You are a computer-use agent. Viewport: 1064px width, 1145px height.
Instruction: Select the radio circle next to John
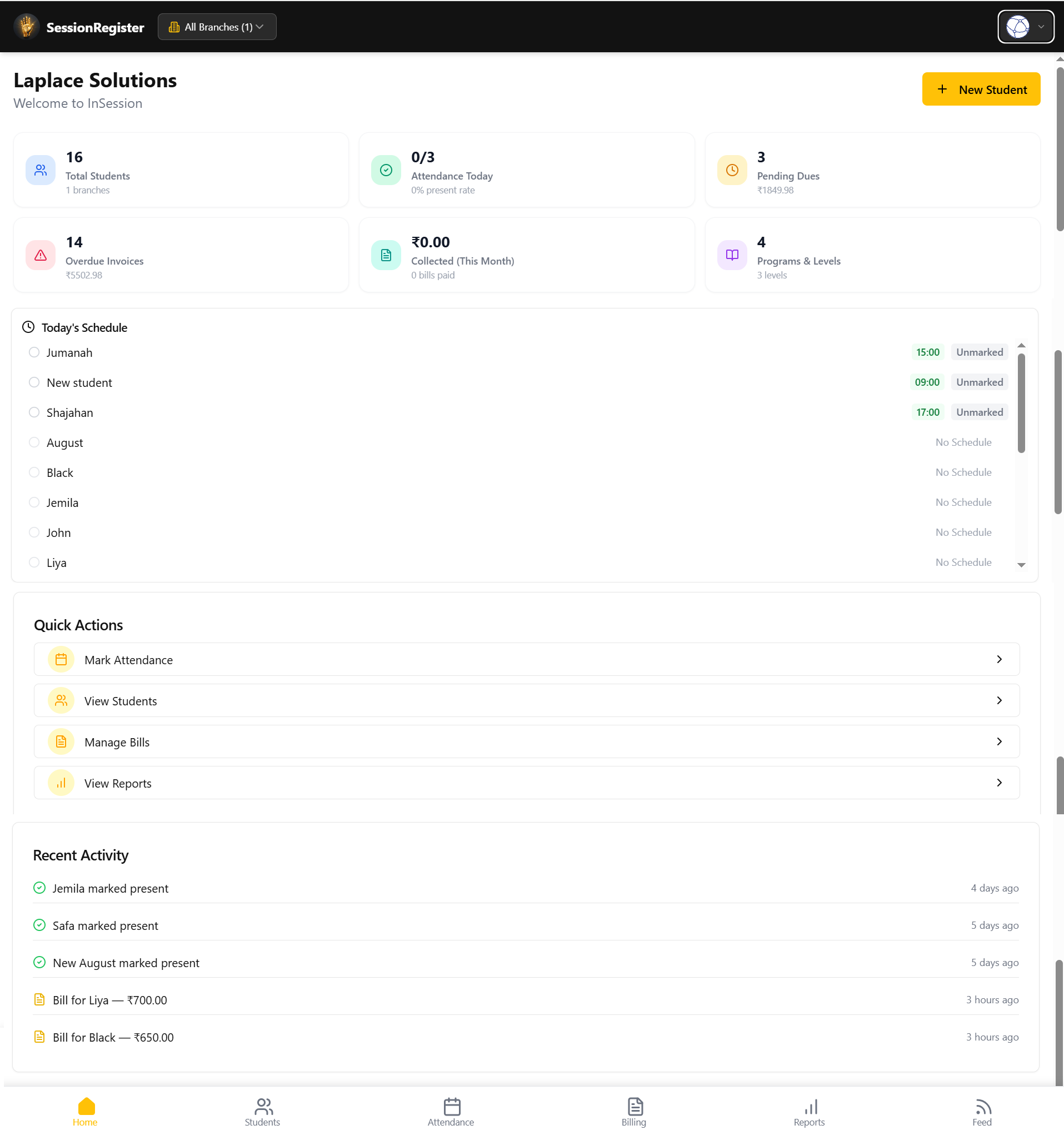point(34,533)
